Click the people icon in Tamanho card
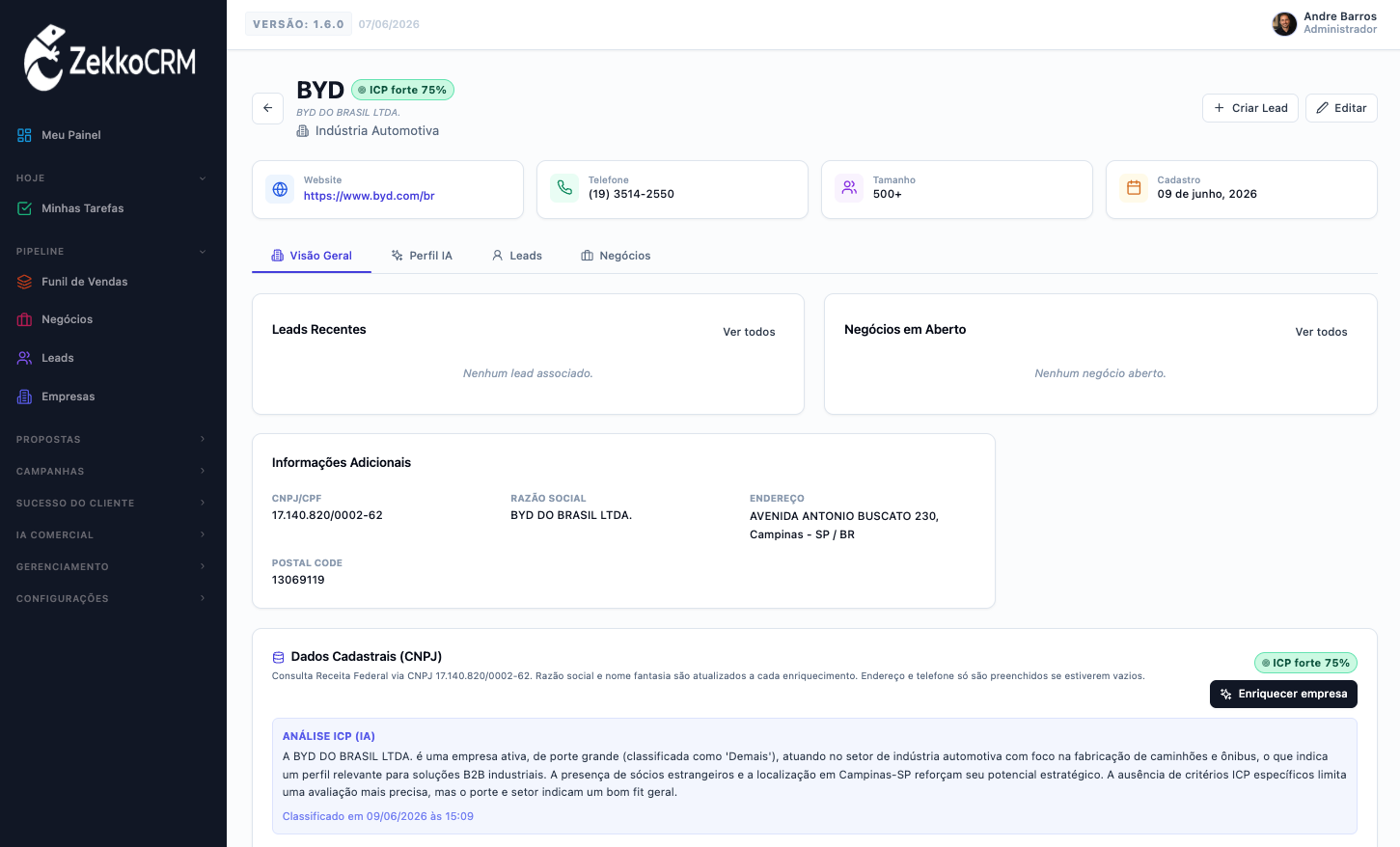1400x847 pixels. click(x=849, y=187)
